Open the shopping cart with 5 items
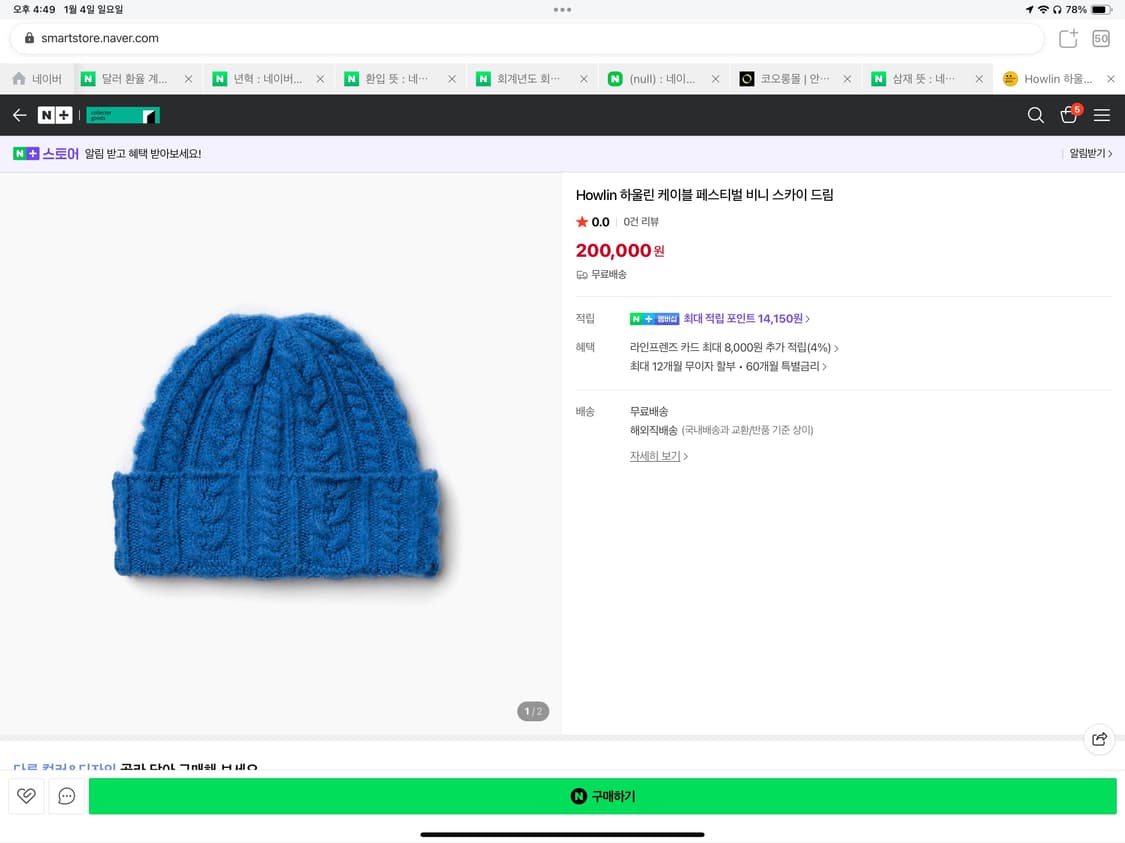 (1069, 116)
